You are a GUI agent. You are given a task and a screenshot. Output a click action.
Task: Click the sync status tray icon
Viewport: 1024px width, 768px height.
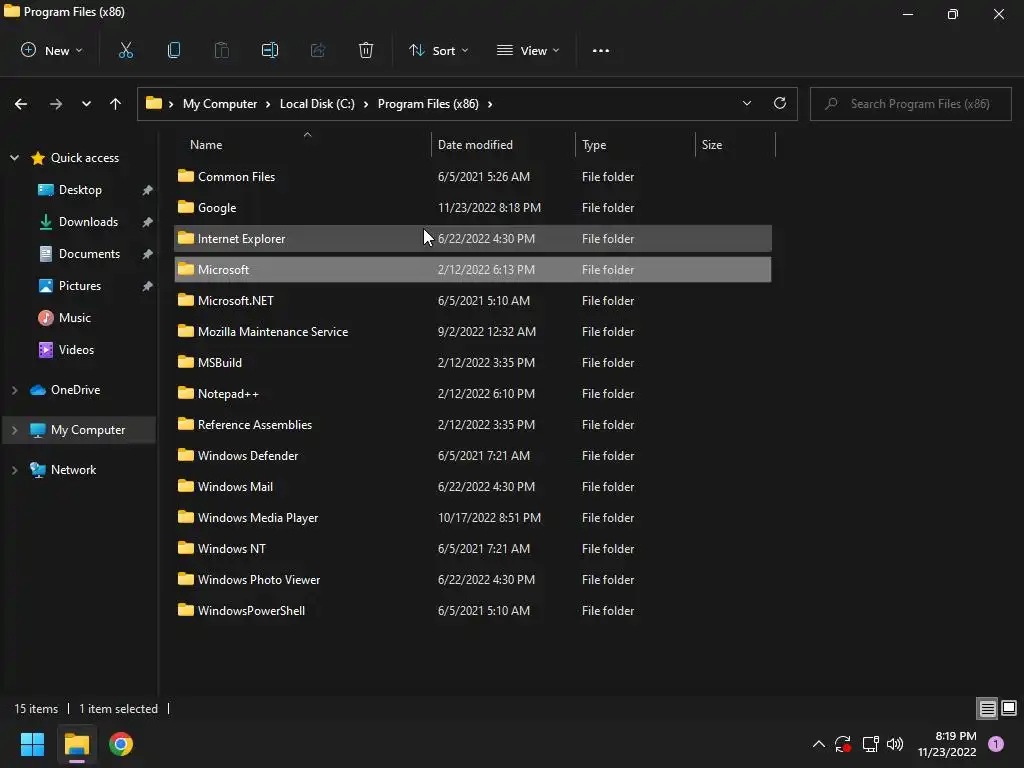pyautogui.click(x=842, y=744)
